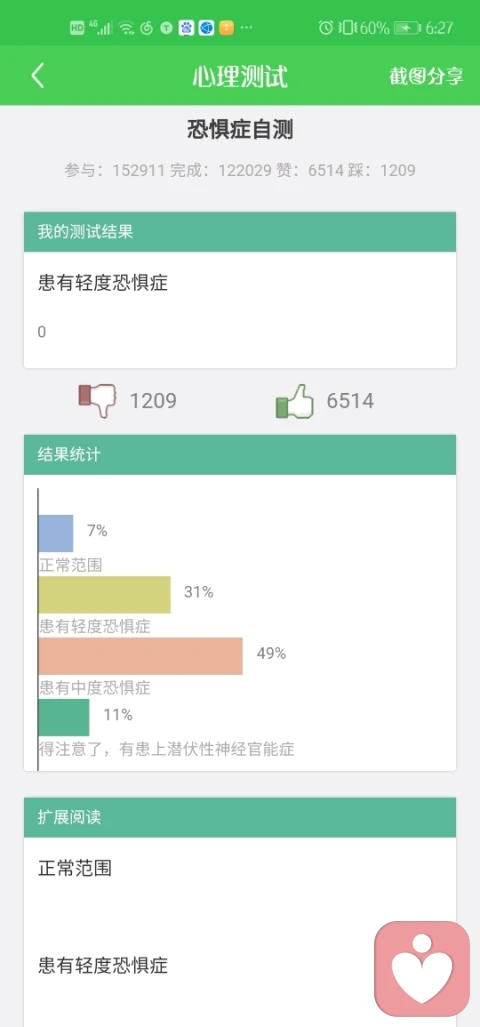Select the green 11% bar
480x1027 pixels.
pos(64,717)
